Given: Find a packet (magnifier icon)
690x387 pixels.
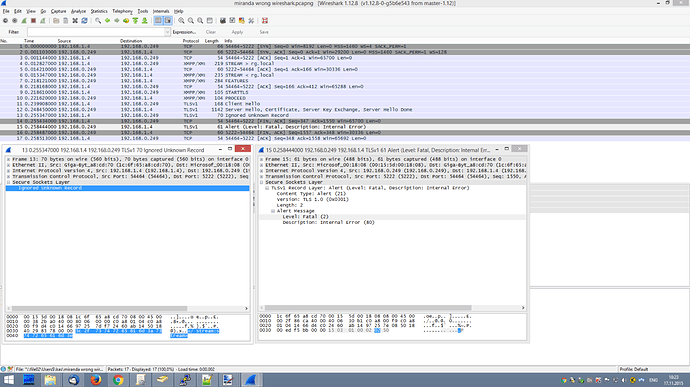Looking at the screenshot, I should pyautogui.click(x=98, y=21).
